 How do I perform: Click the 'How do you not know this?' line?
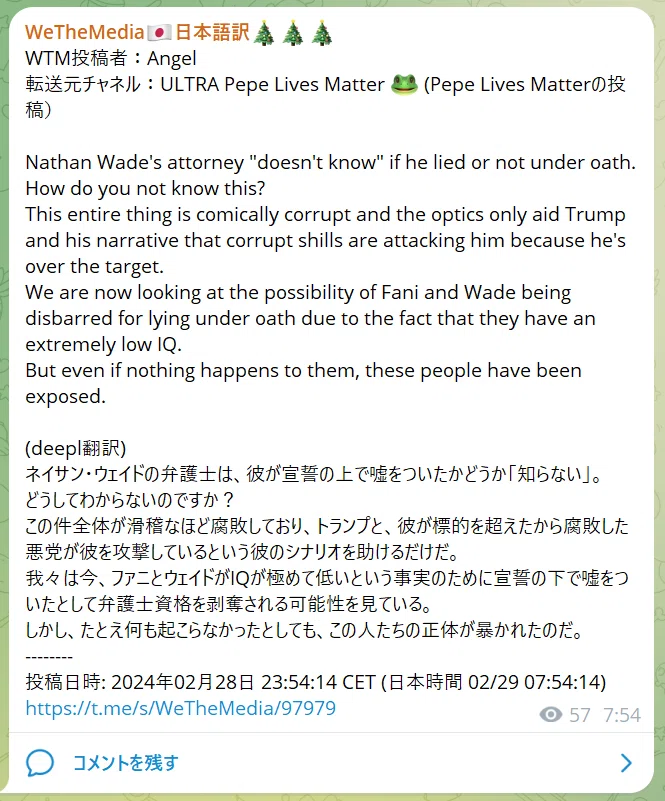pyautogui.click(x=146, y=189)
